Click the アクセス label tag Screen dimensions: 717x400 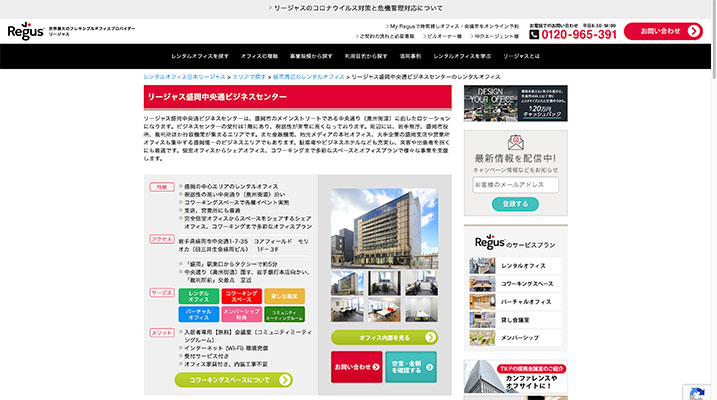tap(161, 239)
